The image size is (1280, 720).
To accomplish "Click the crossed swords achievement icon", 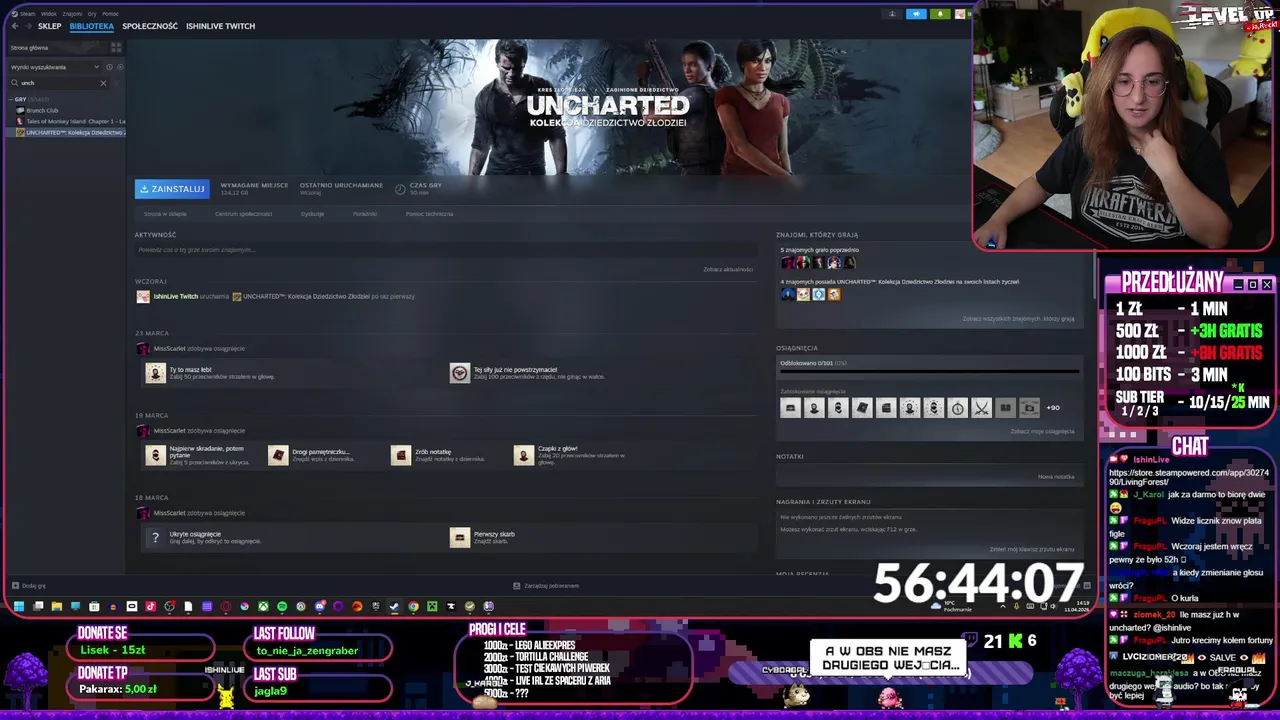I will [981, 408].
